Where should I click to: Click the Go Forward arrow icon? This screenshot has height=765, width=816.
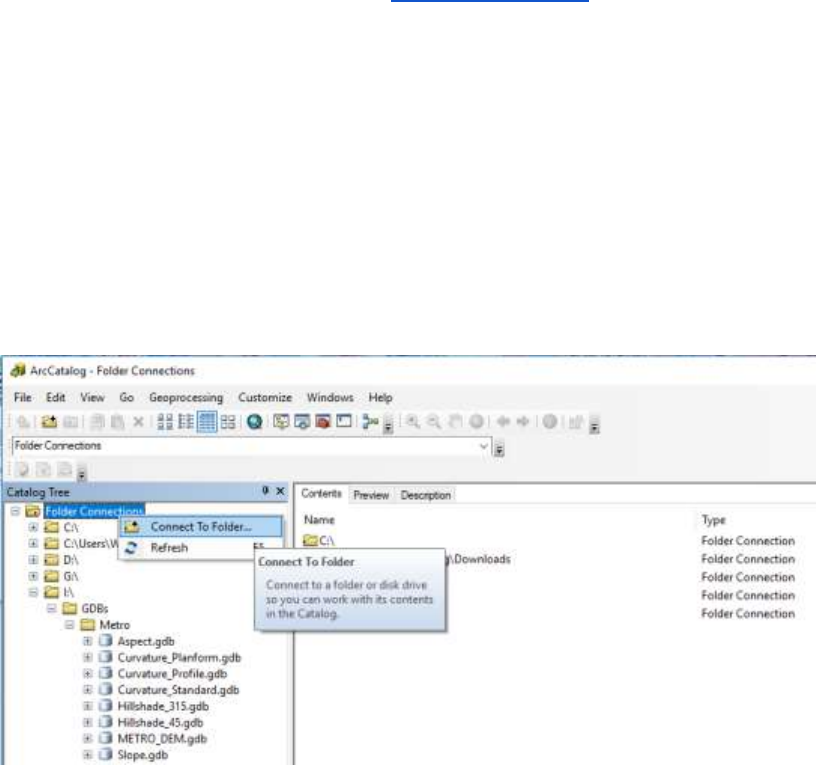[x=522, y=422]
